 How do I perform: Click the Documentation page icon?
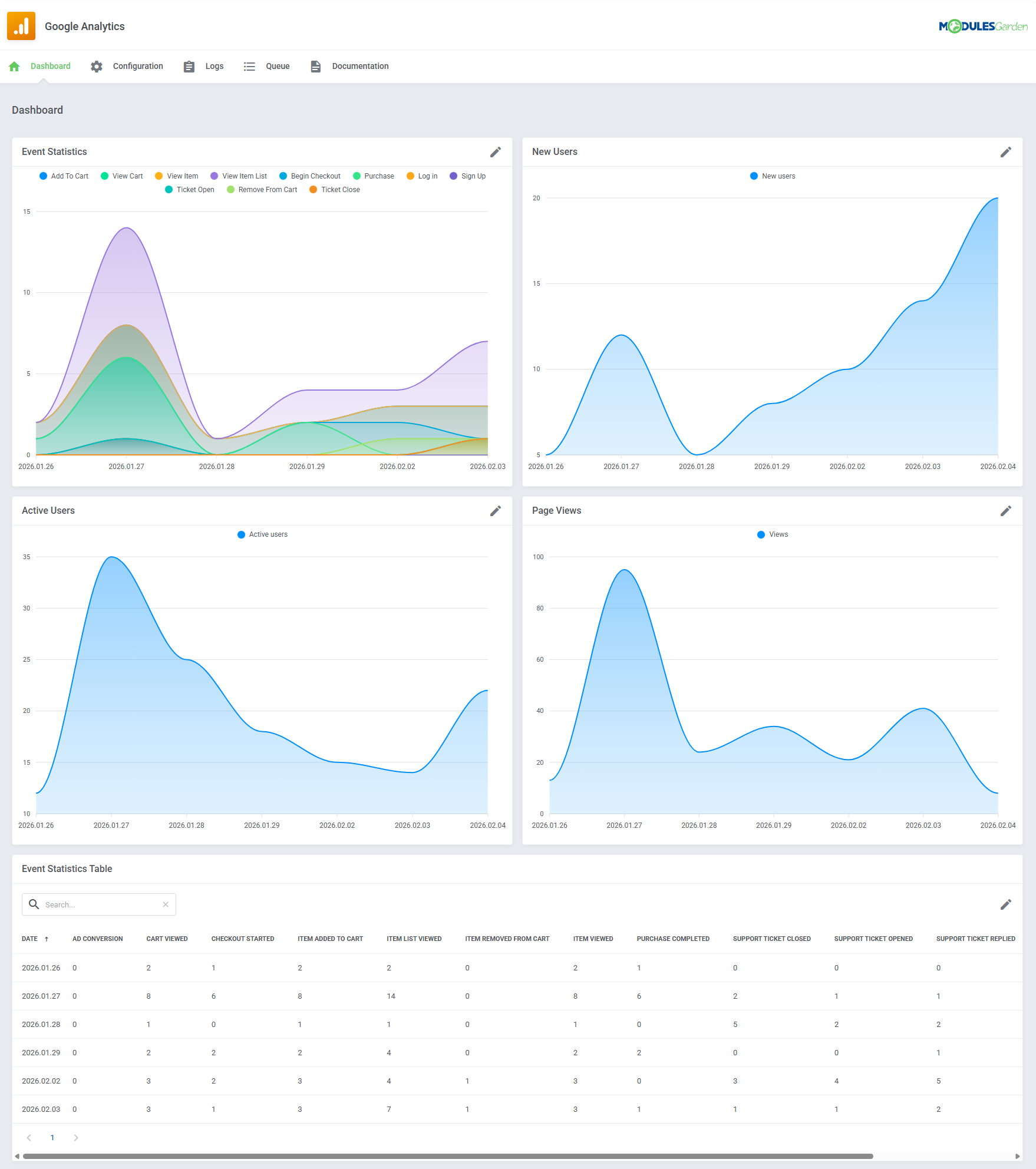[x=315, y=66]
